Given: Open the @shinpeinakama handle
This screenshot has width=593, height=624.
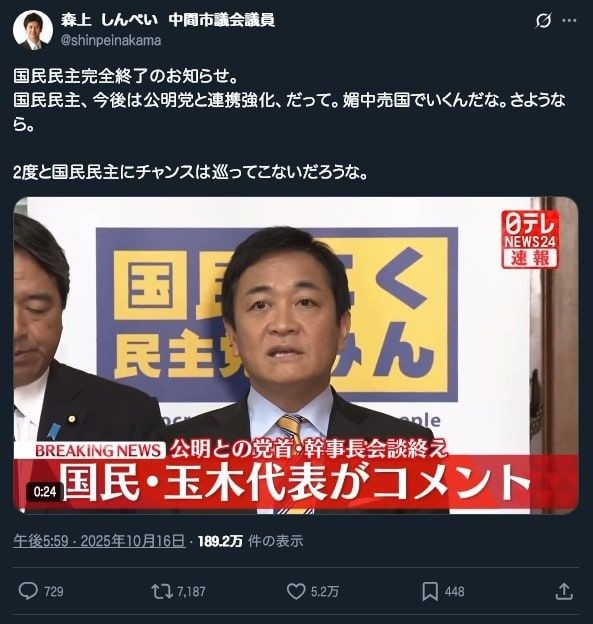Looking at the screenshot, I should coord(111,40).
